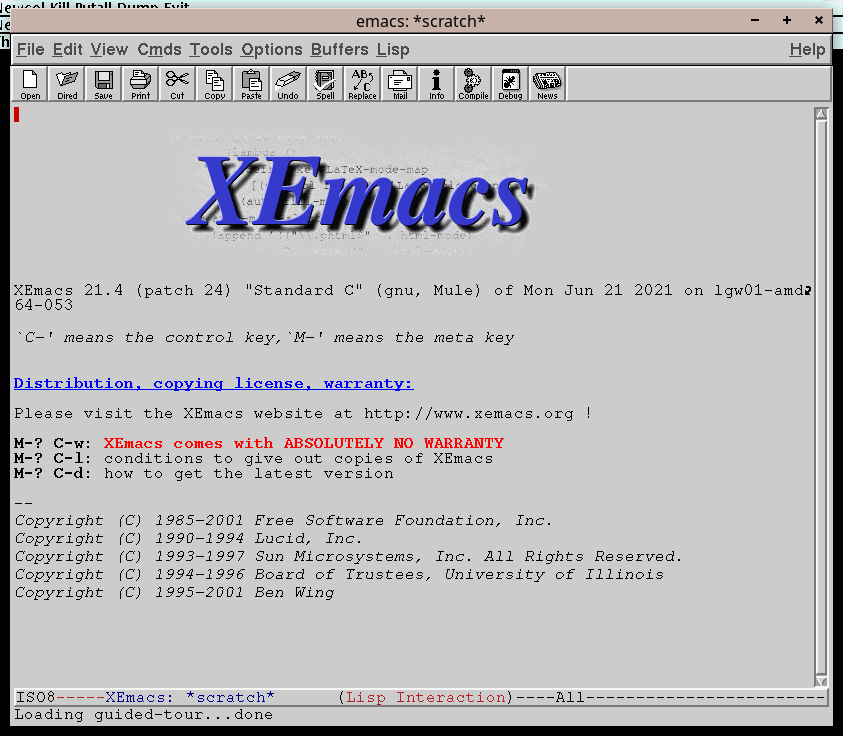Close the emacs *scratch* window
Screen dimensions: 843x736
tap(818, 20)
